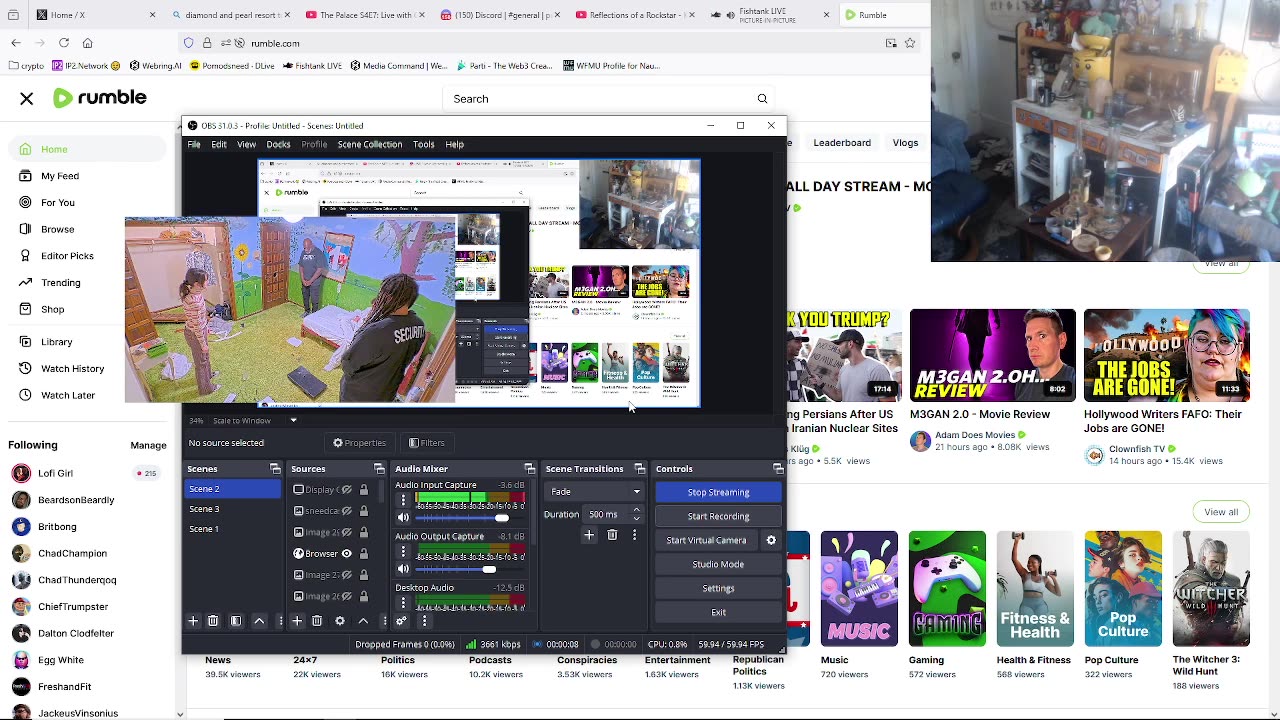Open Audio Input Capture options dots
Image resolution: width=1280 pixels, height=720 pixels.
pos(403,500)
